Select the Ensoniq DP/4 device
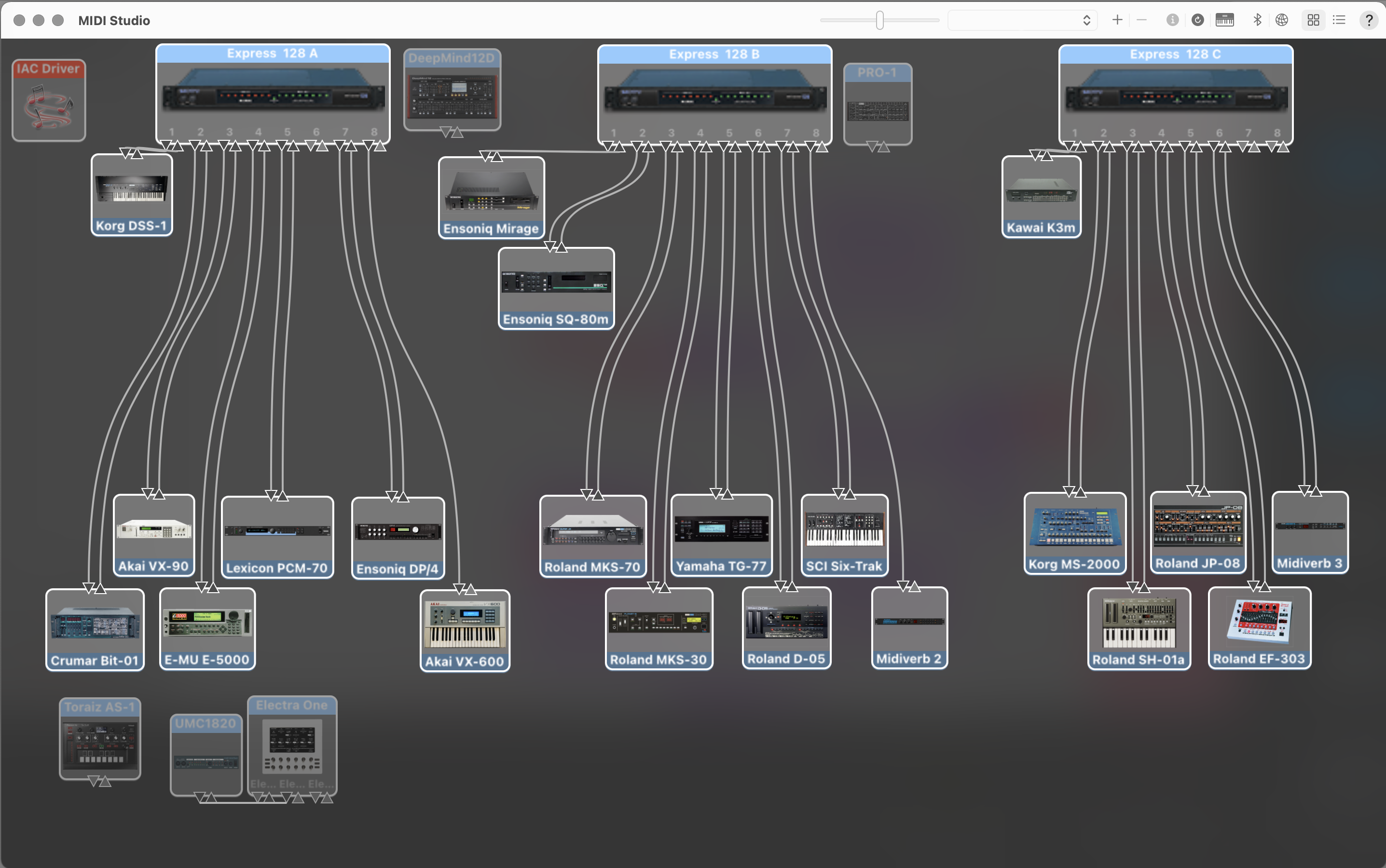This screenshot has height=868, width=1386. click(x=398, y=539)
